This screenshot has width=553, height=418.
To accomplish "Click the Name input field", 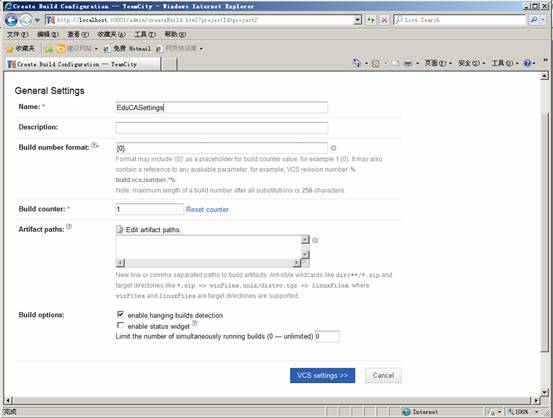I will pyautogui.click(x=221, y=108).
